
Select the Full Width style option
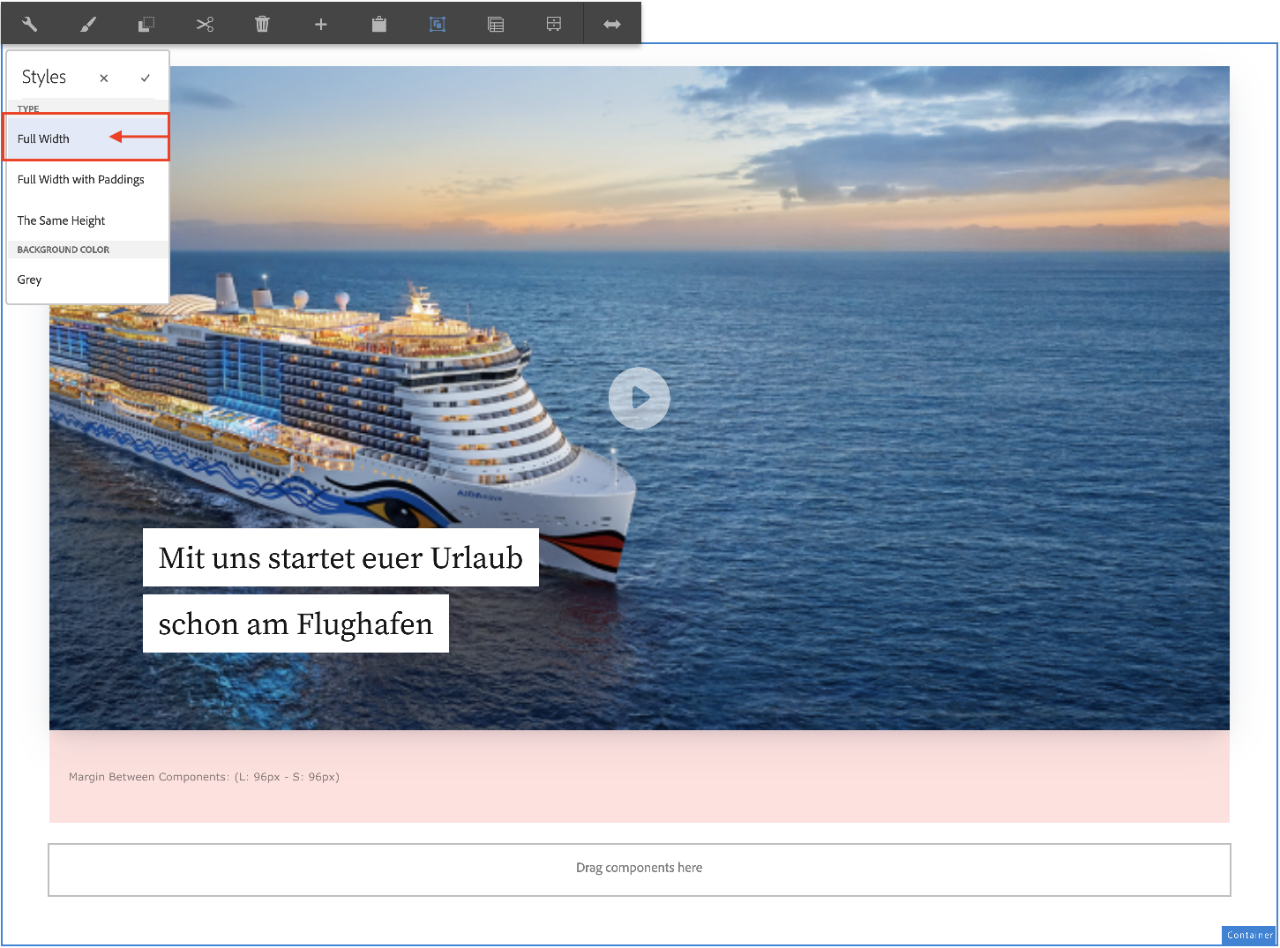(x=43, y=139)
